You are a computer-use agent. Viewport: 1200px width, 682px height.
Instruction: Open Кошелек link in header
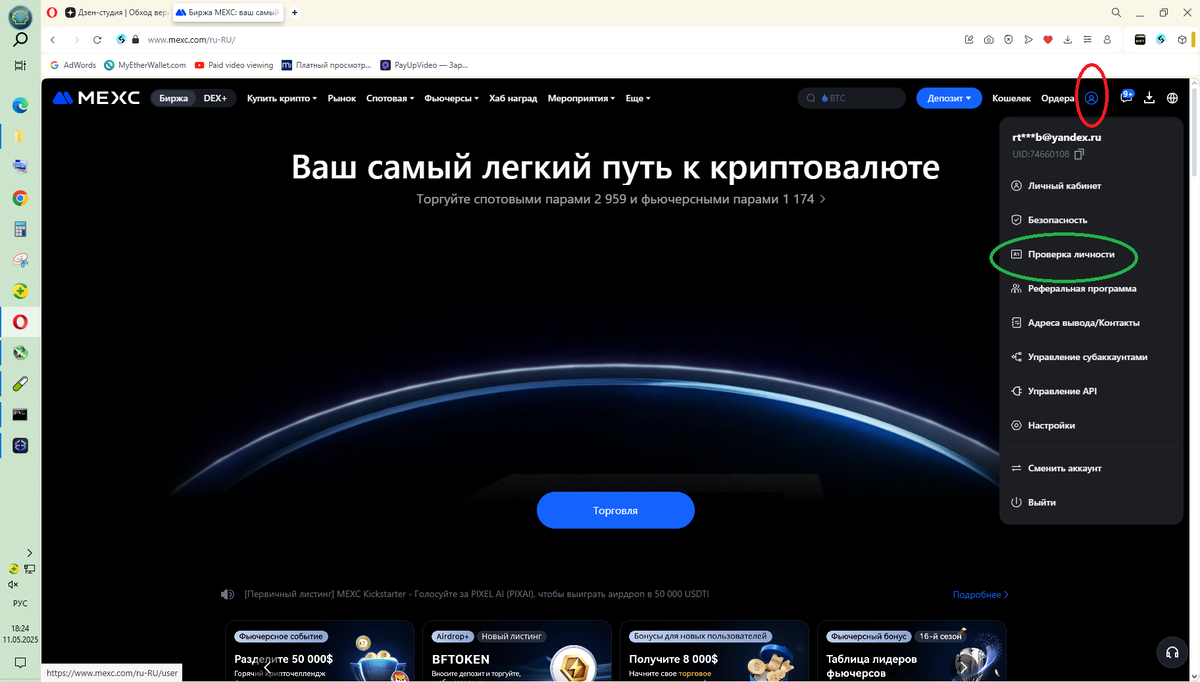pos(1011,98)
